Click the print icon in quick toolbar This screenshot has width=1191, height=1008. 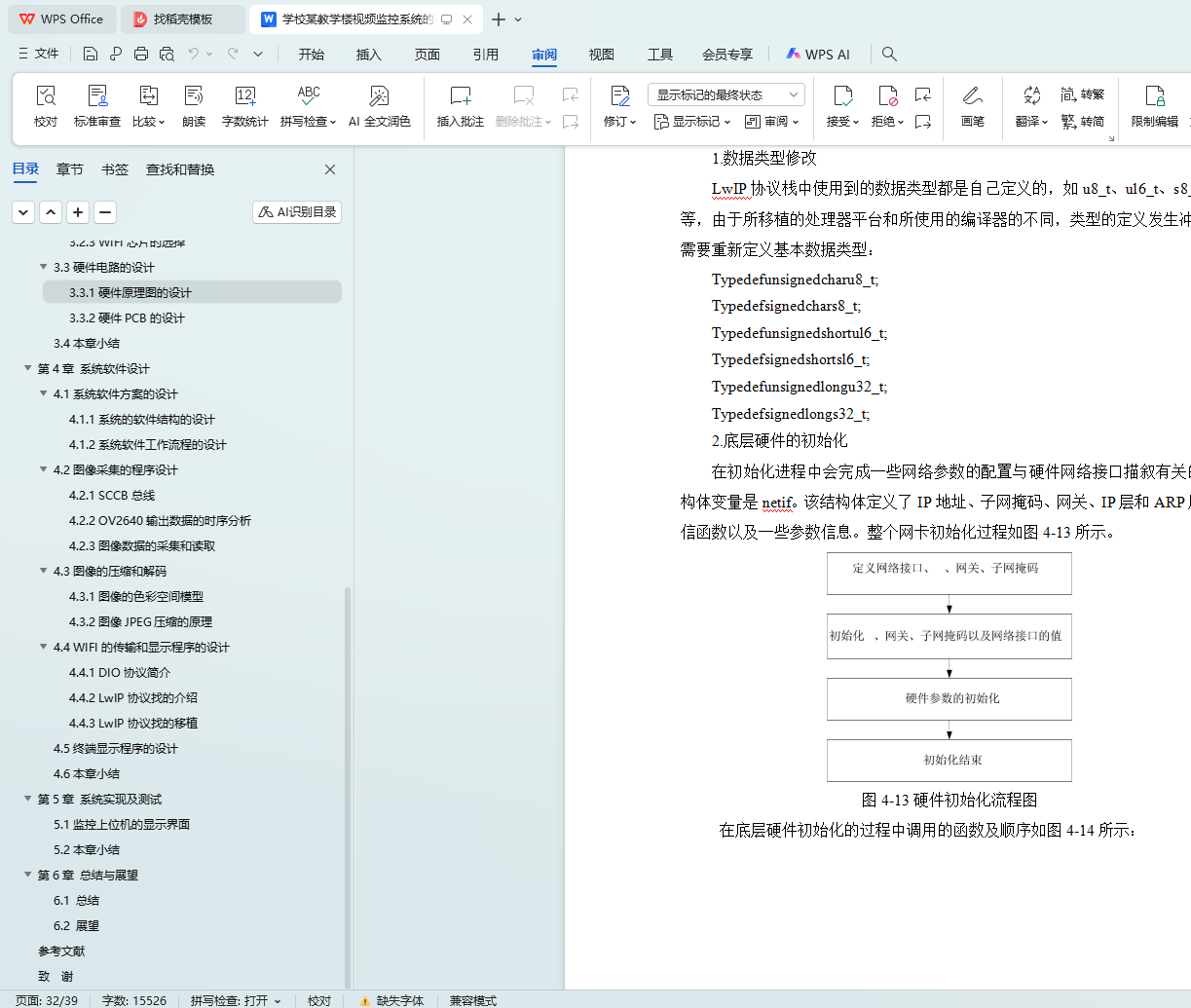point(141,54)
